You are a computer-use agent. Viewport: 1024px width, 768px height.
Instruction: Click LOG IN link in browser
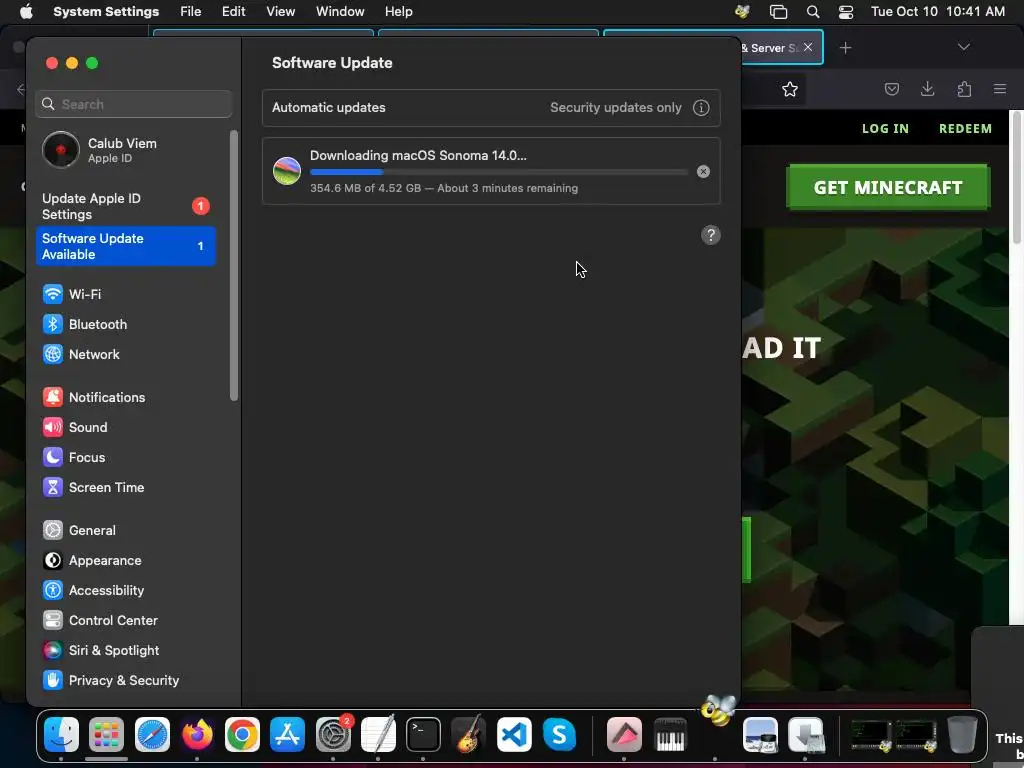(x=885, y=129)
